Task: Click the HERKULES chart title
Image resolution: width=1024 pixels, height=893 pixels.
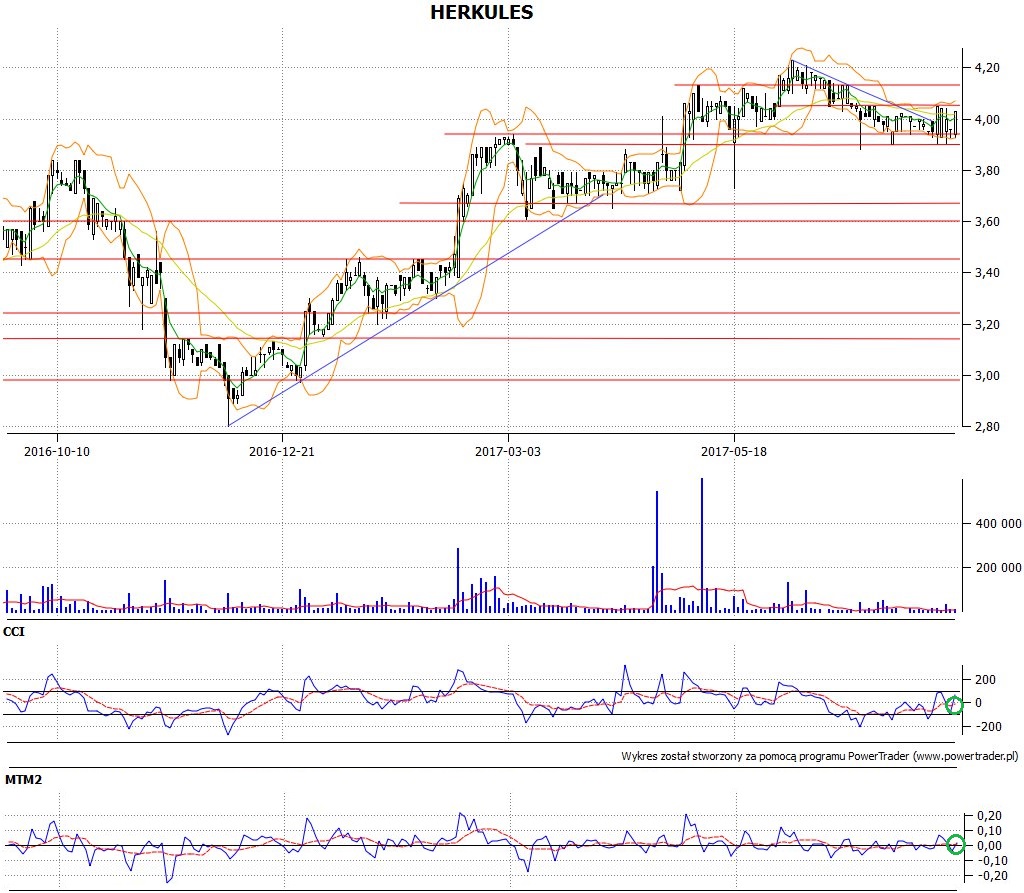Action: click(481, 12)
